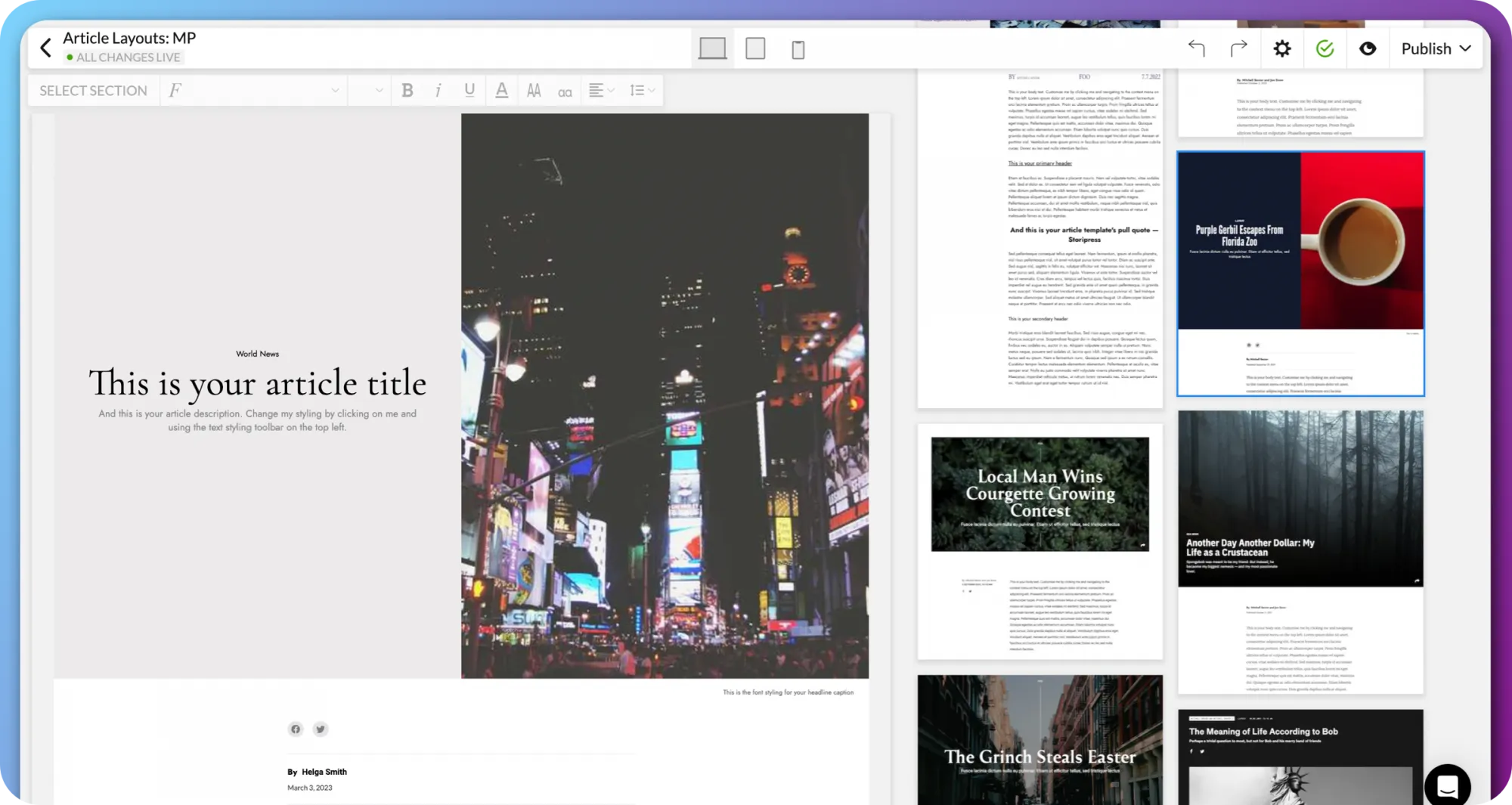The height and width of the screenshot is (805, 1512).
Task: Click the Facebook share icon
Action: 296,729
